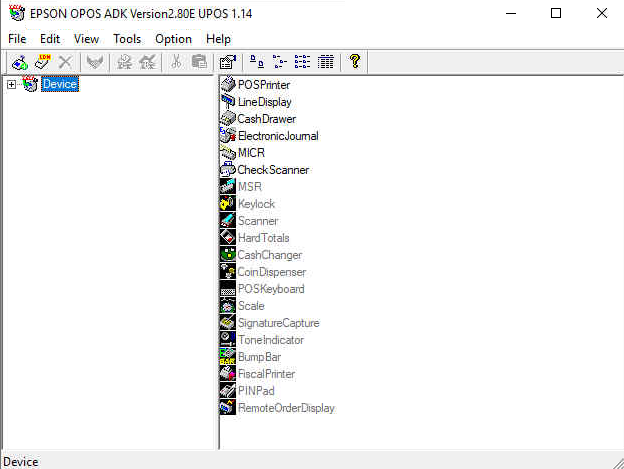Expand the Device tree node

12,84
